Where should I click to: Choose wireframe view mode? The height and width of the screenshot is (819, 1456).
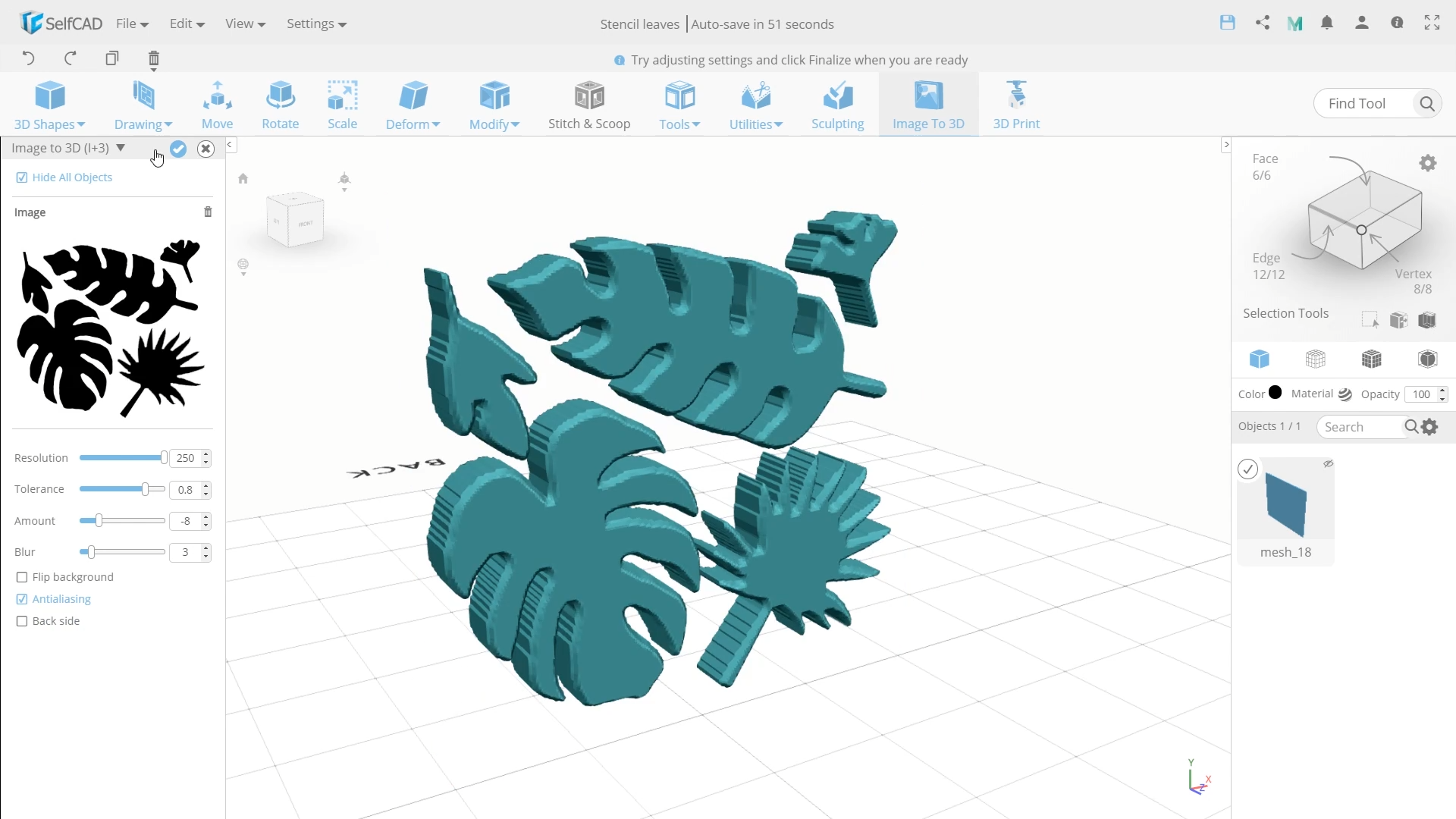[1316, 359]
